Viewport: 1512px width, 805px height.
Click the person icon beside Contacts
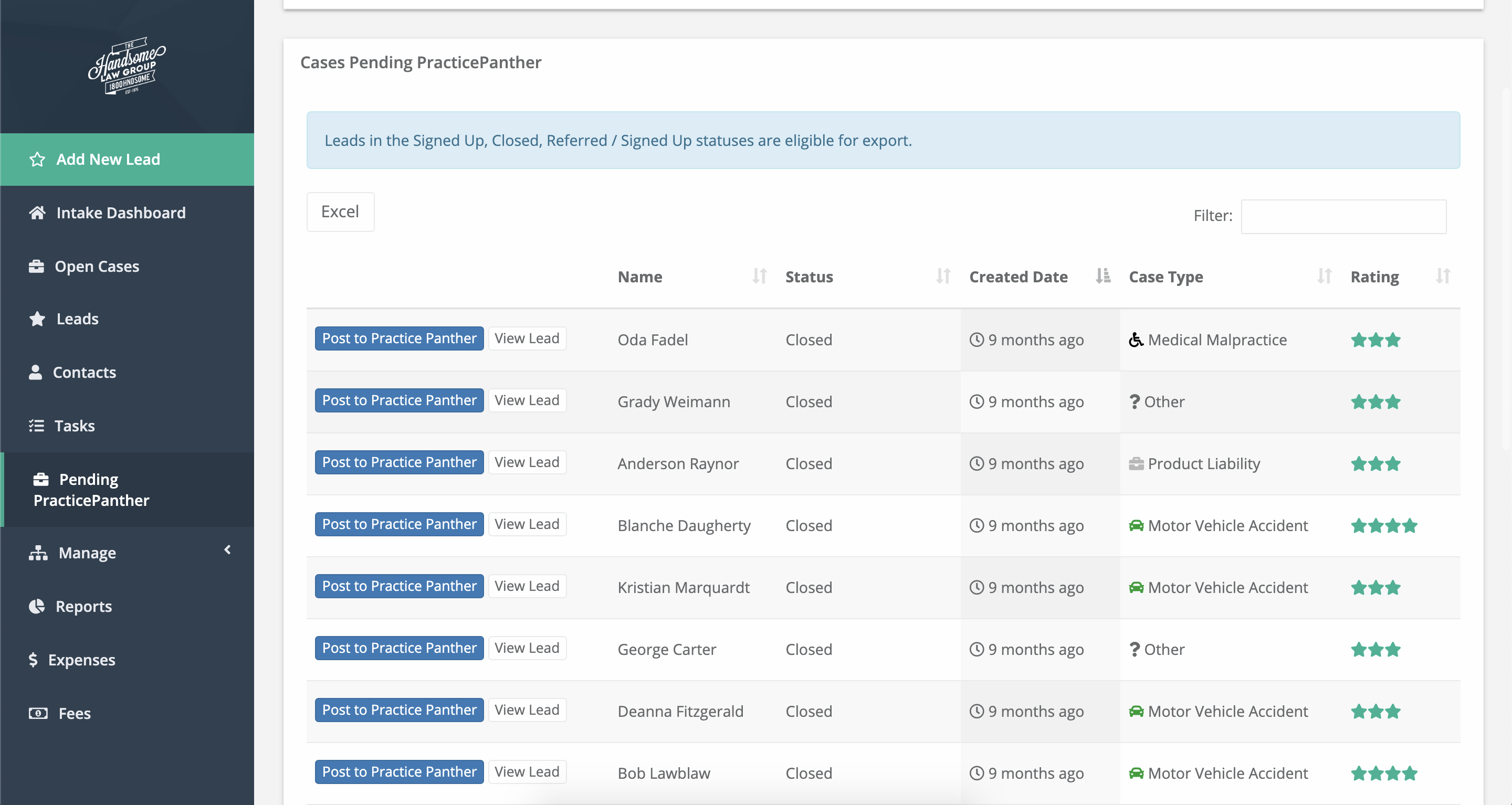pyautogui.click(x=35, y=372)
